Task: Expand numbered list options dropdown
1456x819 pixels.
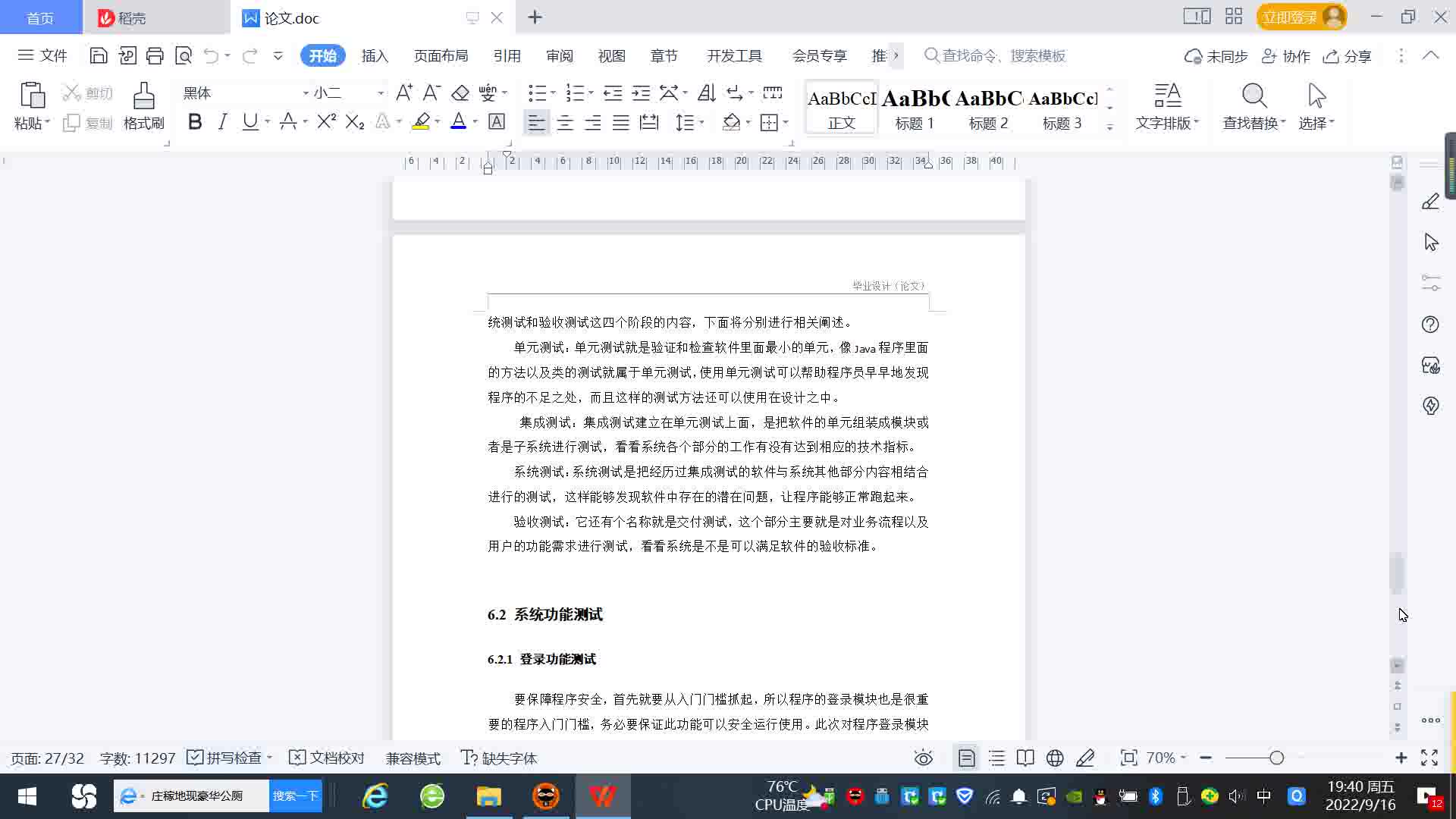Action: coord(591,93)
